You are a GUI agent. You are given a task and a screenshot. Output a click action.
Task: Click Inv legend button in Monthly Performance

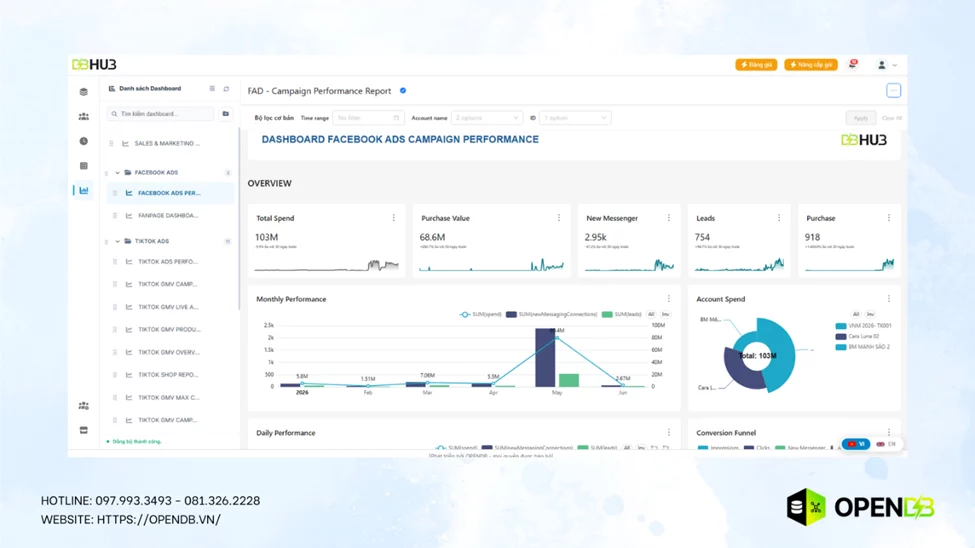(x=665, y=315)
